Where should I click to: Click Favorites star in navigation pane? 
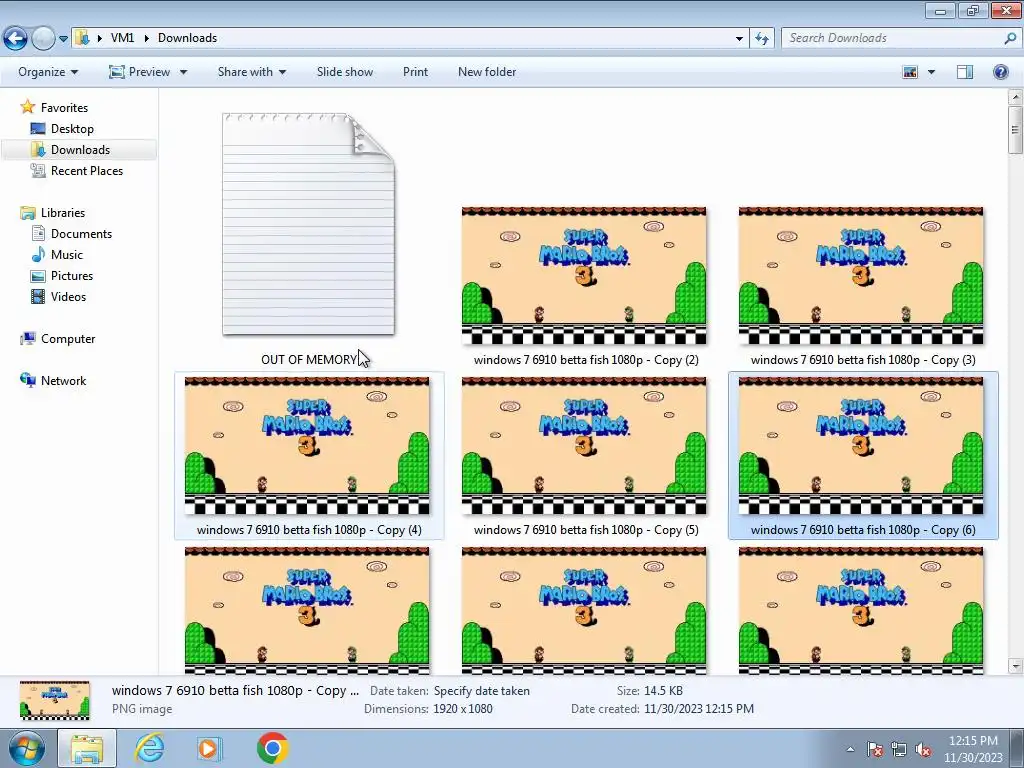click(x=27, y=107)
